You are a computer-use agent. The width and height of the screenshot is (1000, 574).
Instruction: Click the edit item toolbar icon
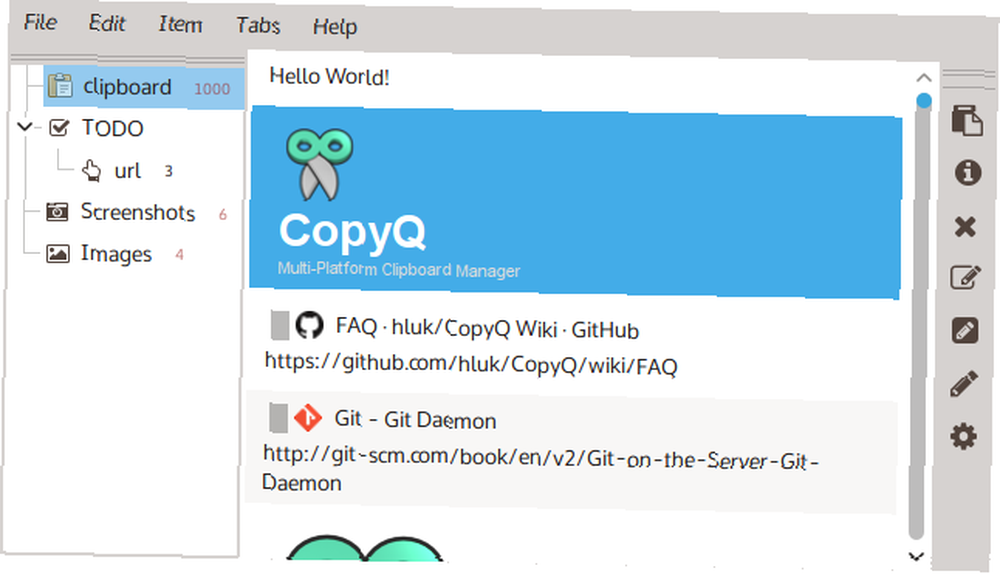[x=966, y=277]
